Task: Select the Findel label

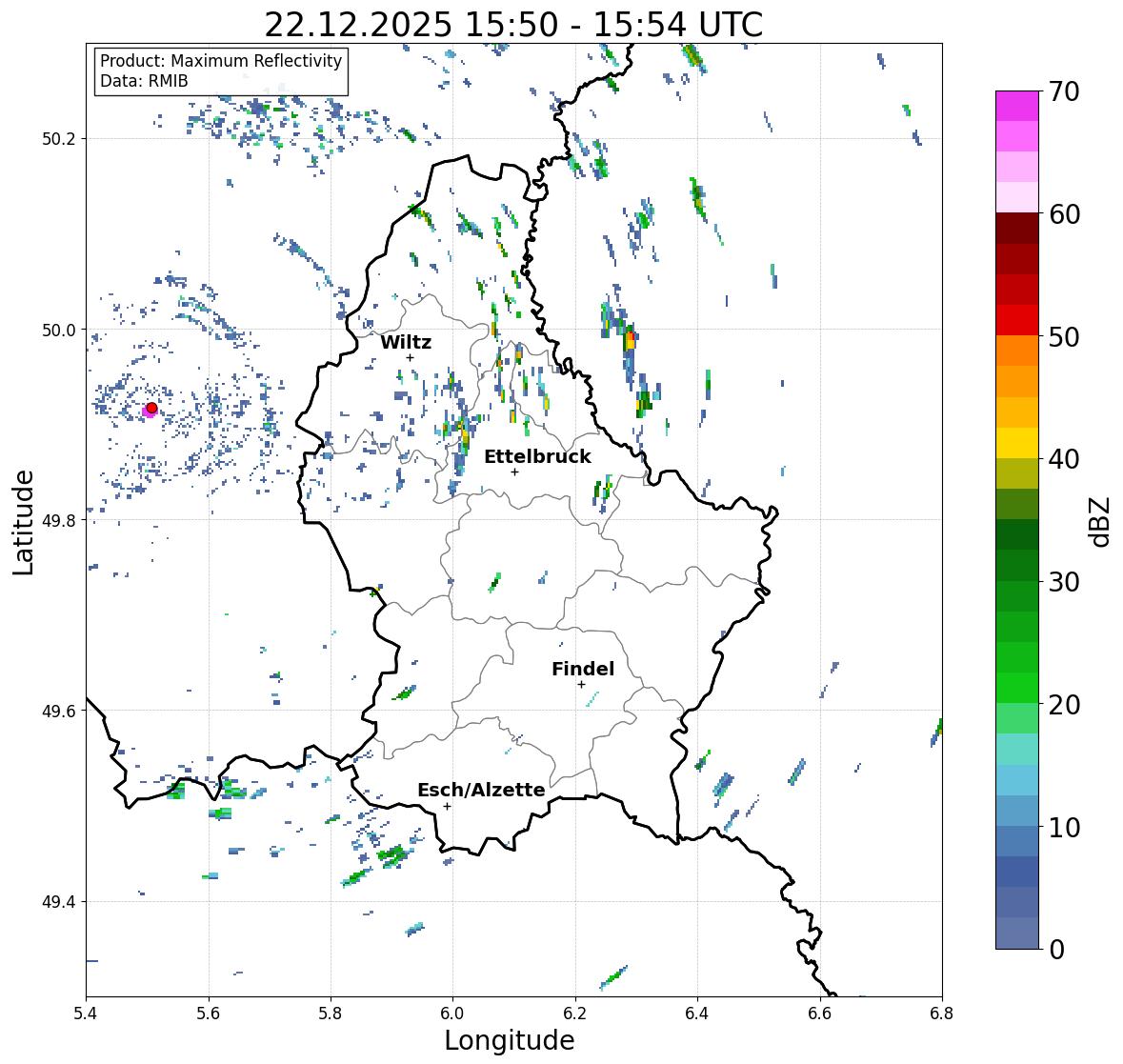Action: point(583,669)
